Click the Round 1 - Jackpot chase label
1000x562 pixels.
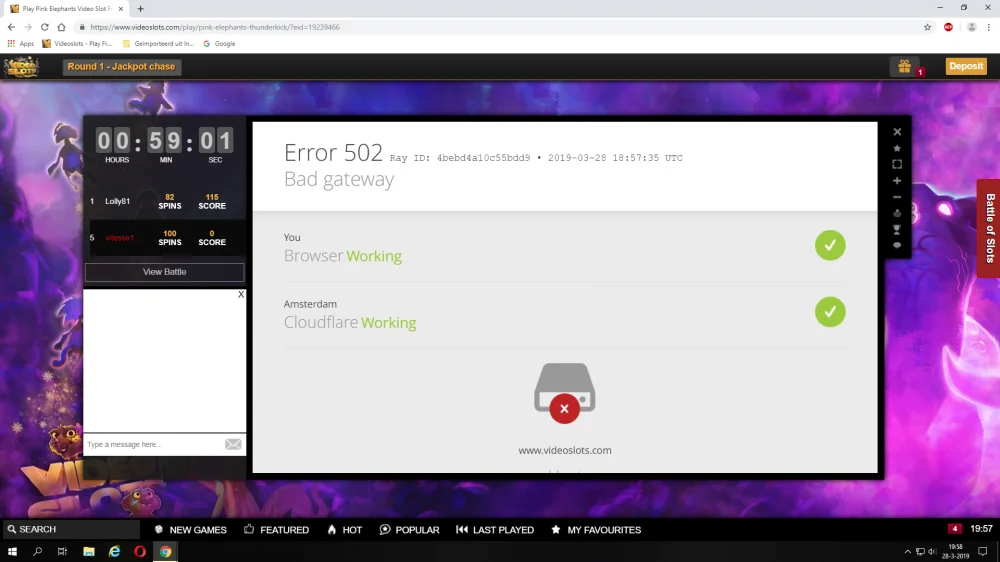122,67
